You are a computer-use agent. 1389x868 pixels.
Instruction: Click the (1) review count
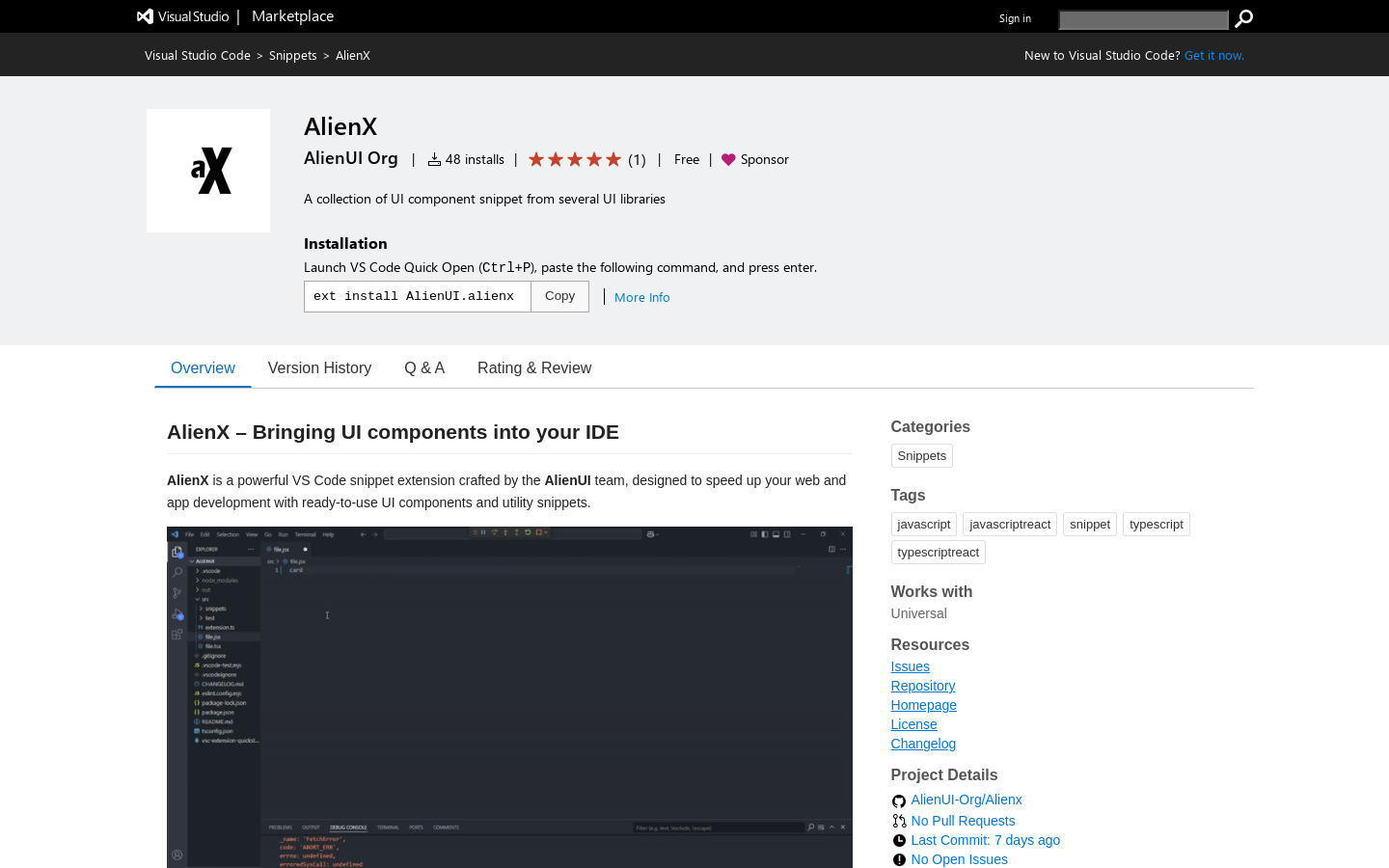point(637,160)
